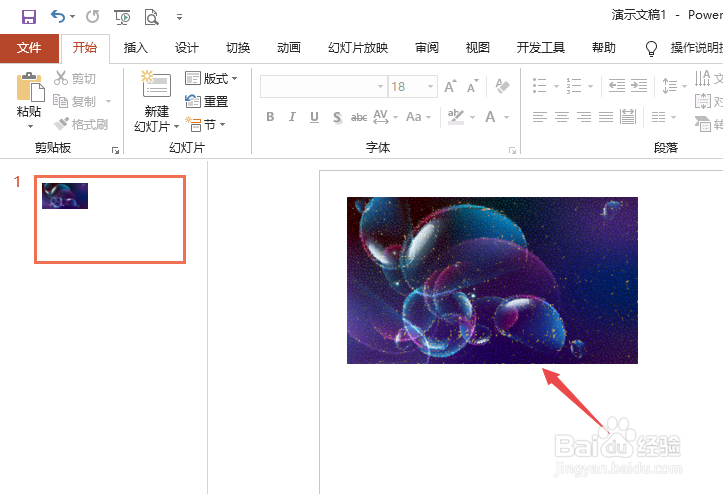This screenshot has height=494, width=723.
Task: Click the font color A swatch
Action: (x=490, y=117)
